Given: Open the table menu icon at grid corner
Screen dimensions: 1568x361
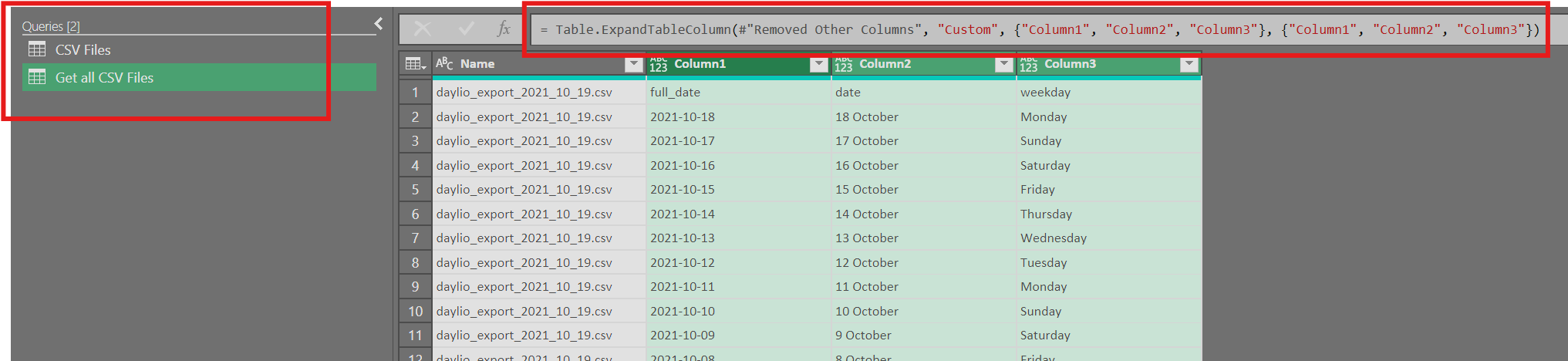Looking at the screenshot, I should (416, 64).
